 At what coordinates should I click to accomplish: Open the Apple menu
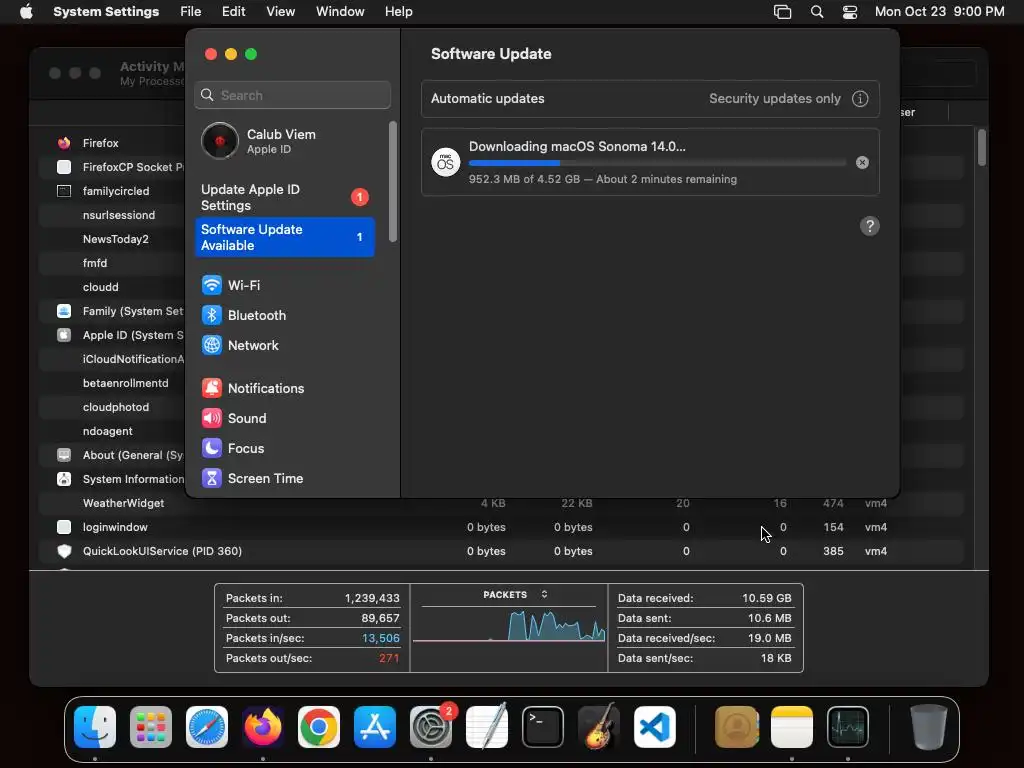click(26, 12)
